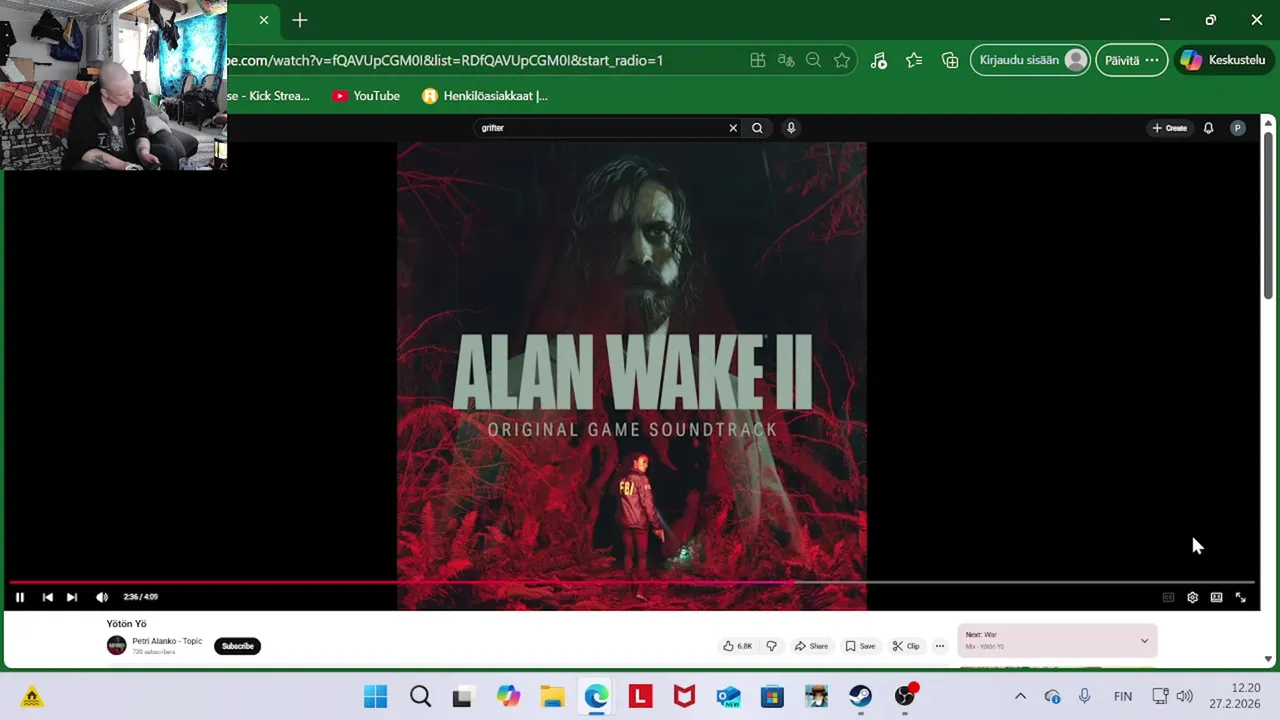This screenshot has height=720, width=1280.
Task: Expand the Next: War mix panel
Action: [1144, 641]
